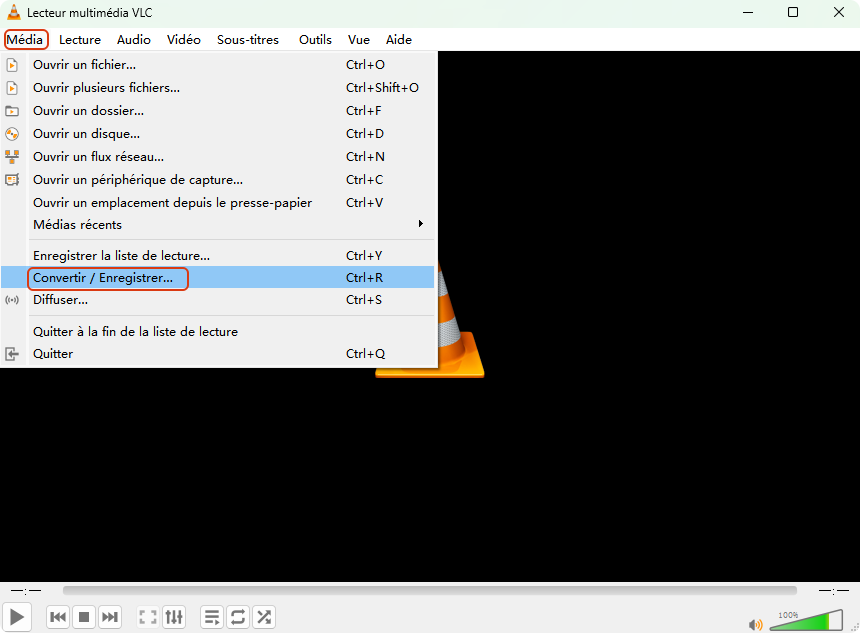Click the périphérique de capture icon
The height and width of the screenshot is (633, 860).
[x=12, y=180]
